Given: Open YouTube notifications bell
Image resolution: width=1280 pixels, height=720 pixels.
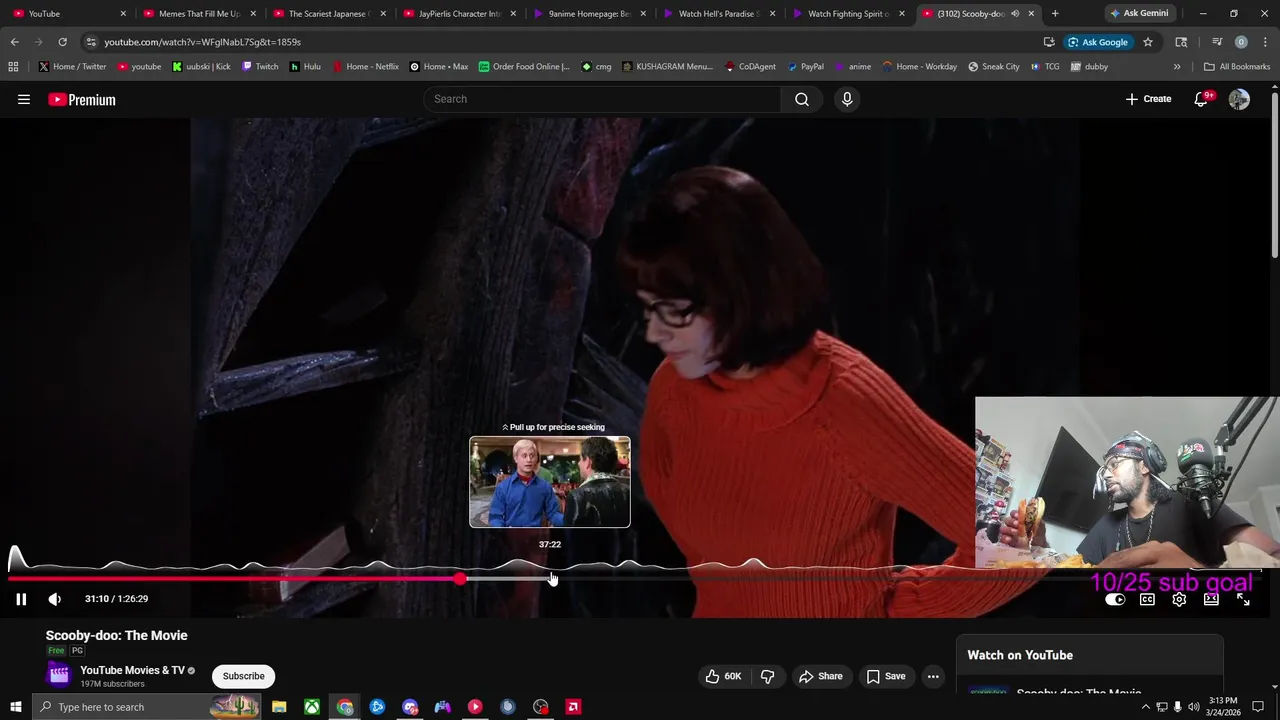Looking at the screenshot, I should click(x=1202, y=99).
